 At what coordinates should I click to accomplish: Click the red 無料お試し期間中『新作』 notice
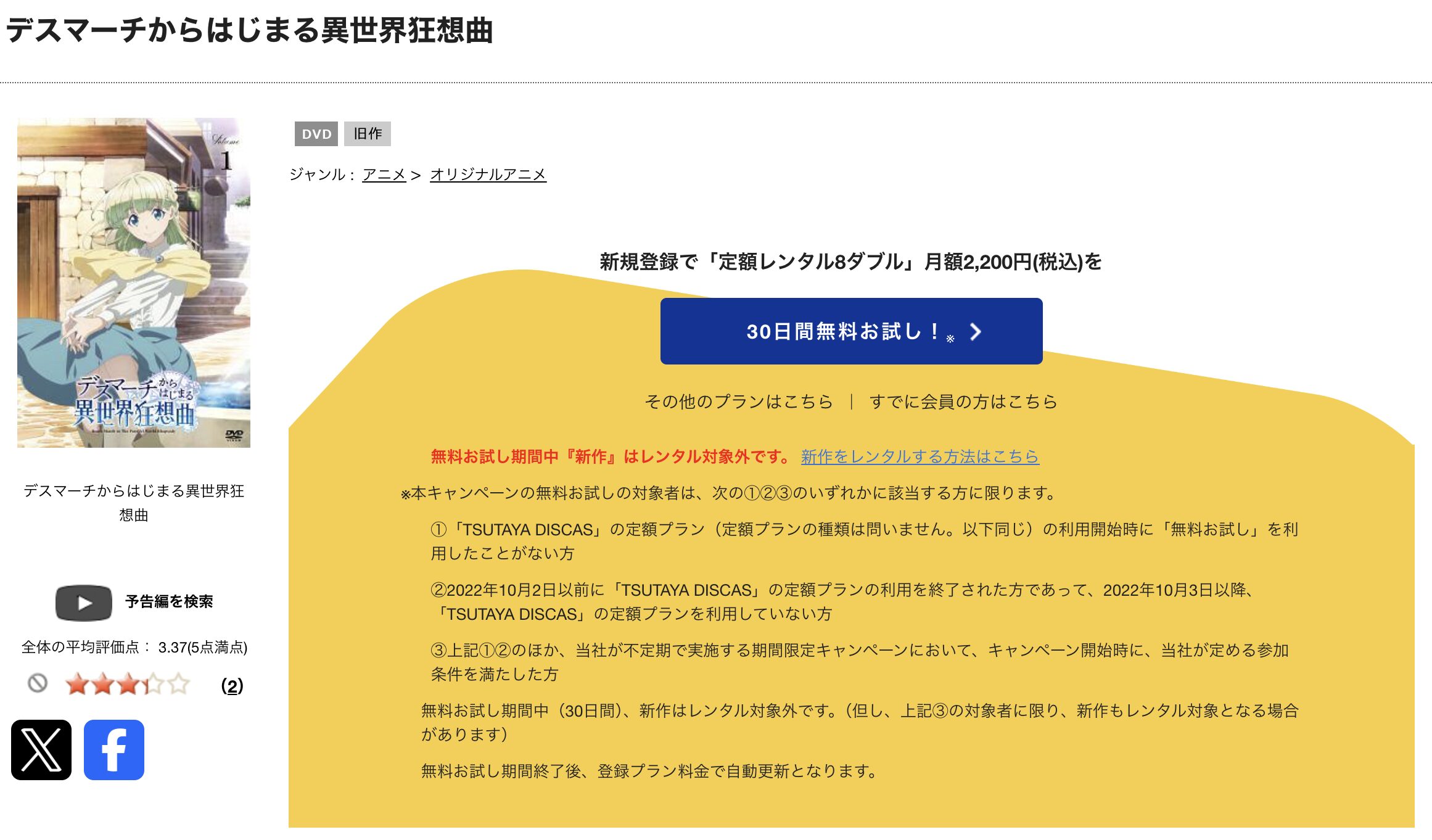click(x=611, y=456)
